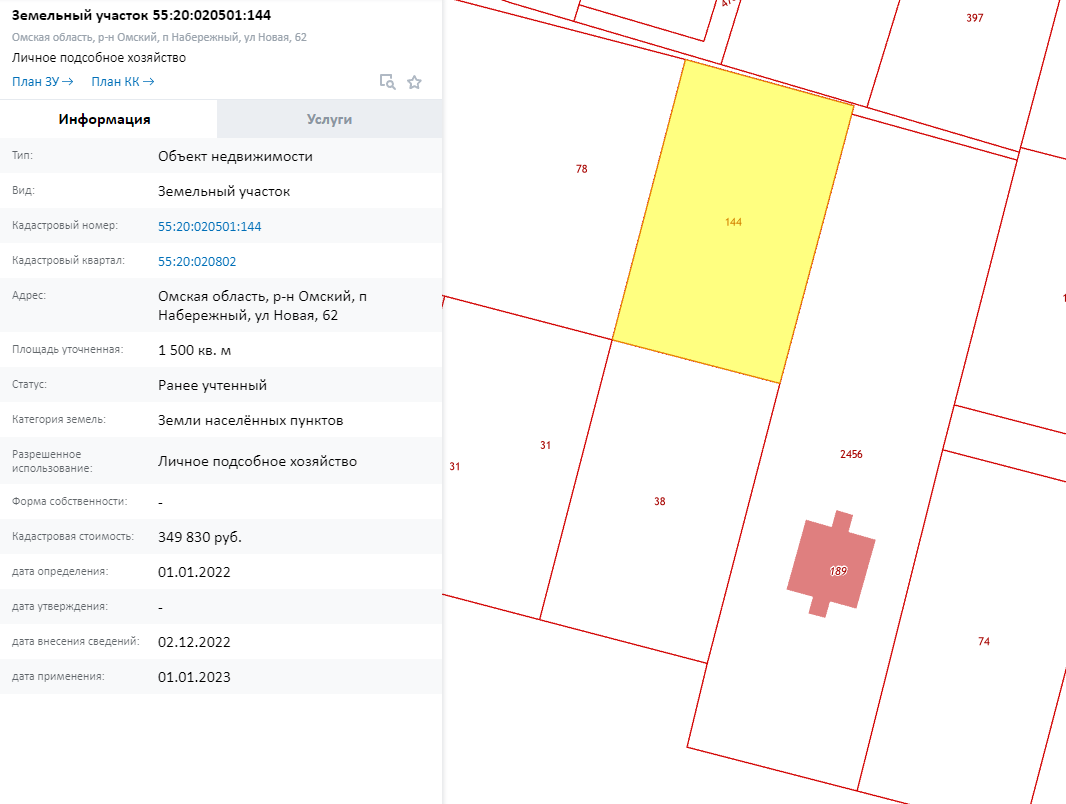Switch to the Услуги tab
1066x804 pixels.
point(329,120)
